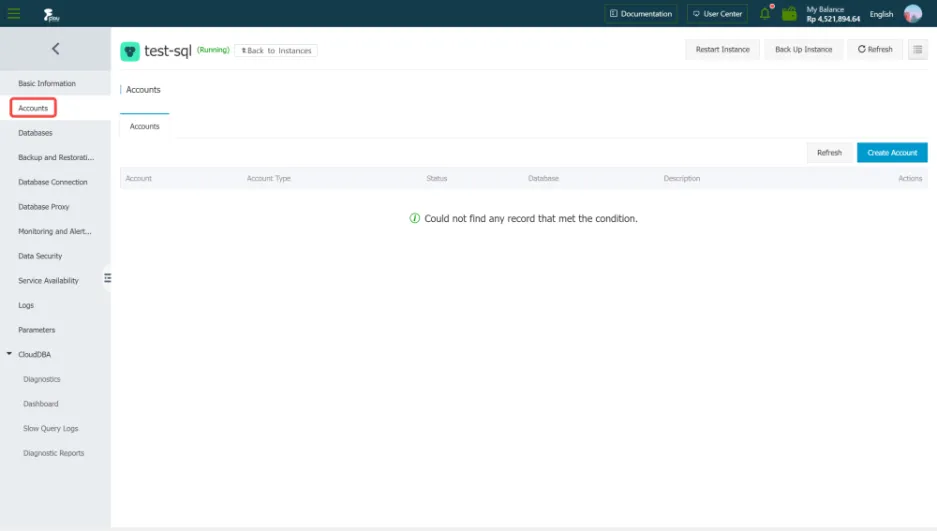Click Restart Instance button

click(x=722, y=50)
